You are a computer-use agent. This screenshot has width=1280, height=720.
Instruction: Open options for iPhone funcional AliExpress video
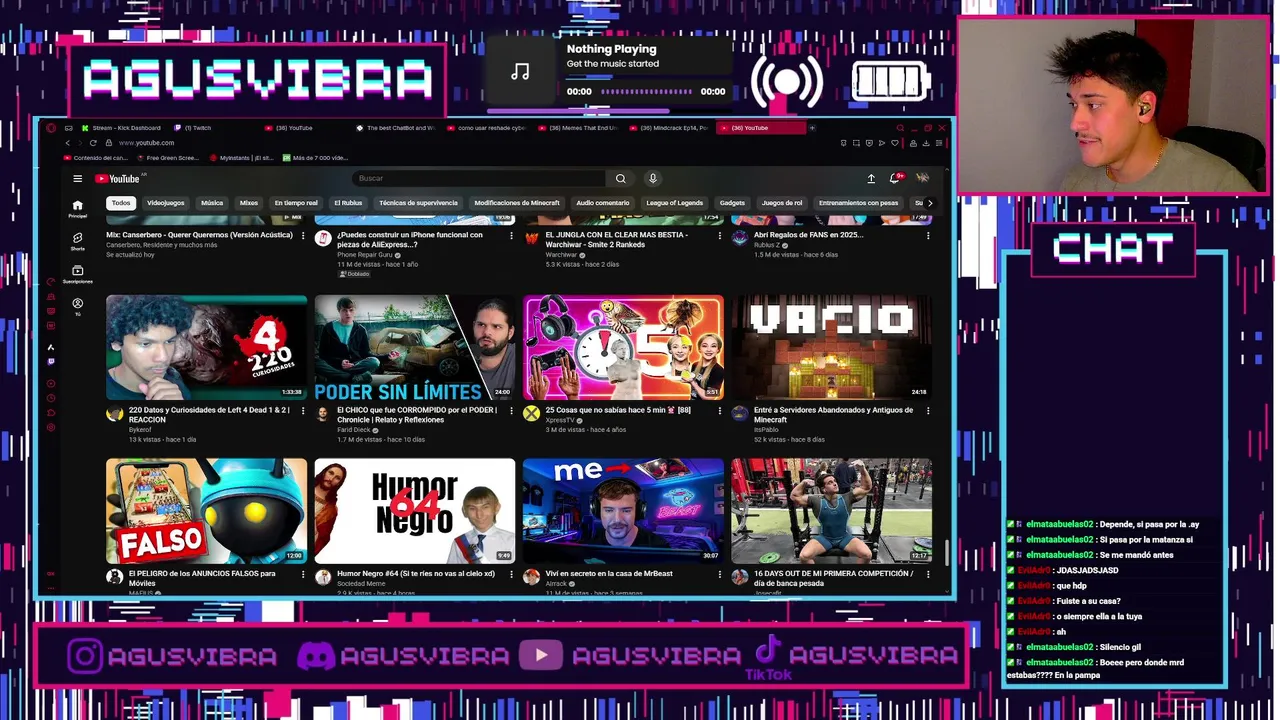click(511, 236)
